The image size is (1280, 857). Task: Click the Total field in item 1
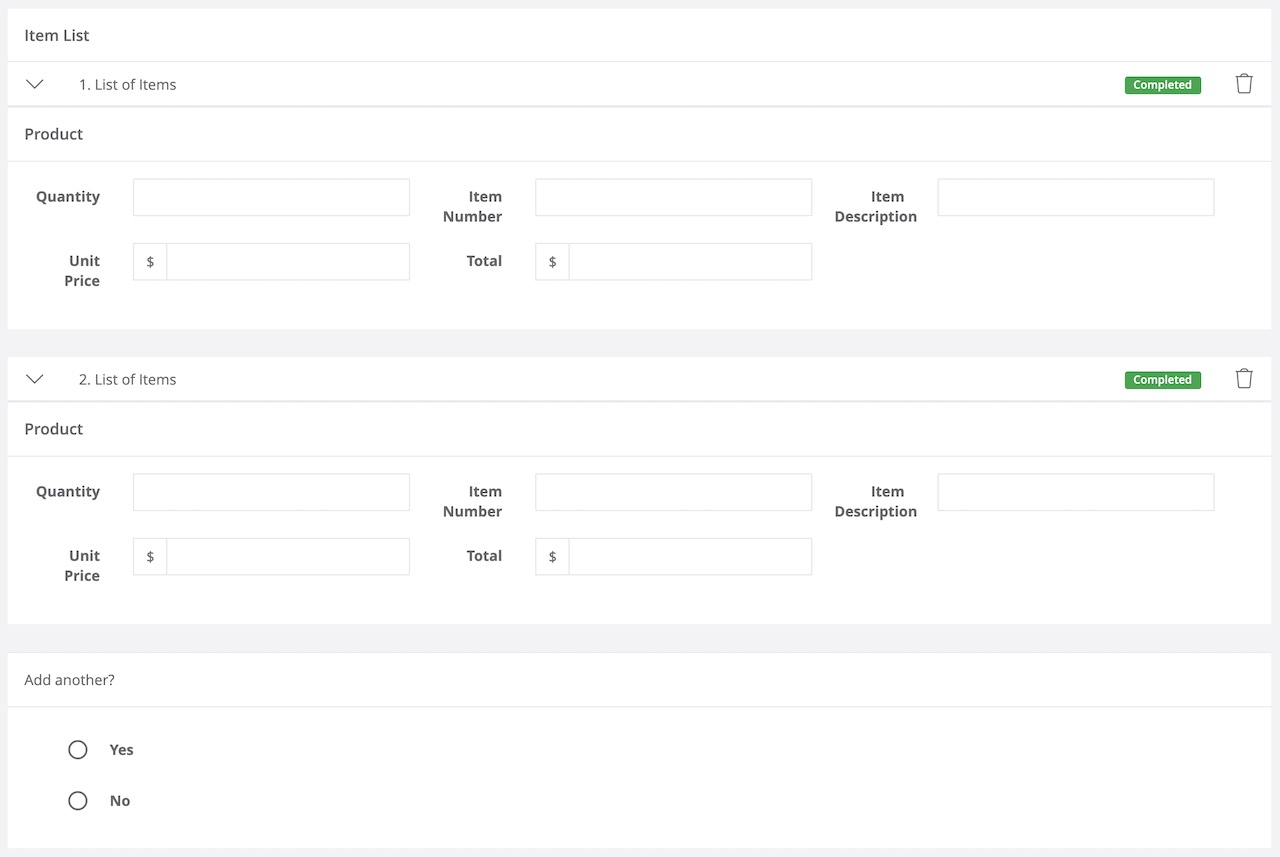[690, 261]
